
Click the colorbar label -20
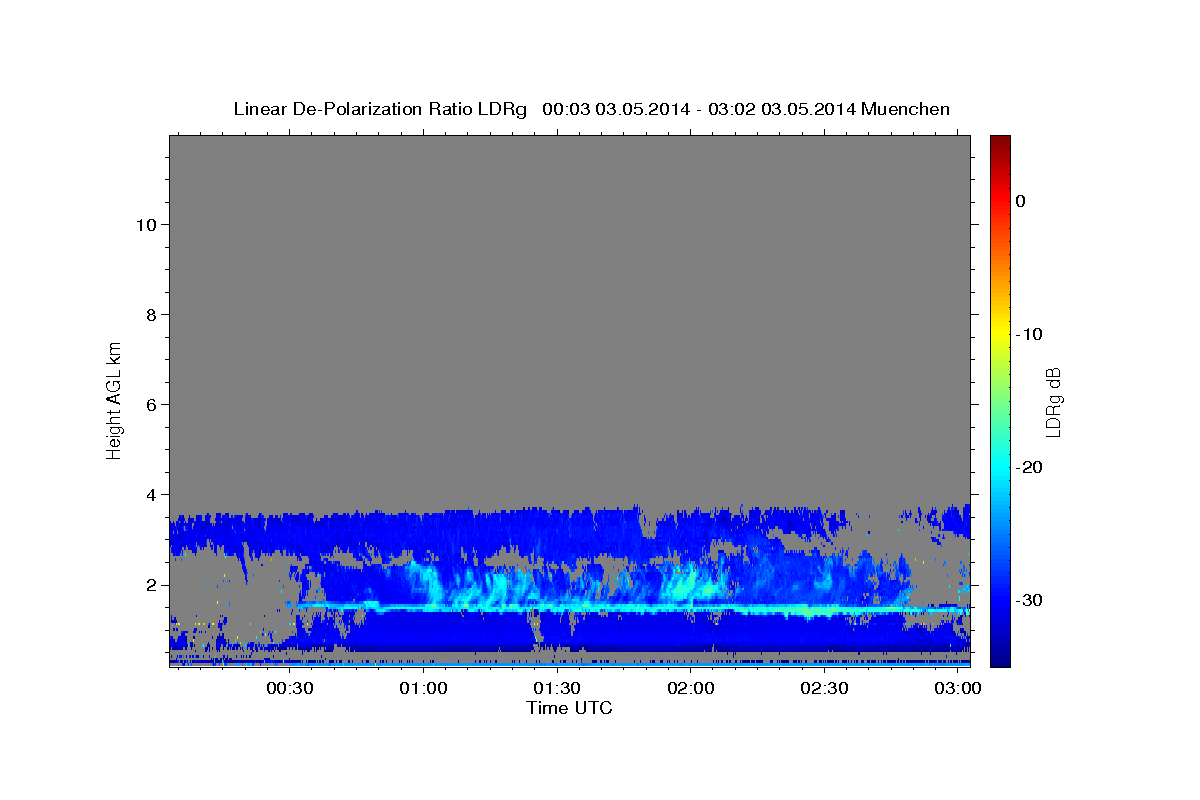[1029, 467]
